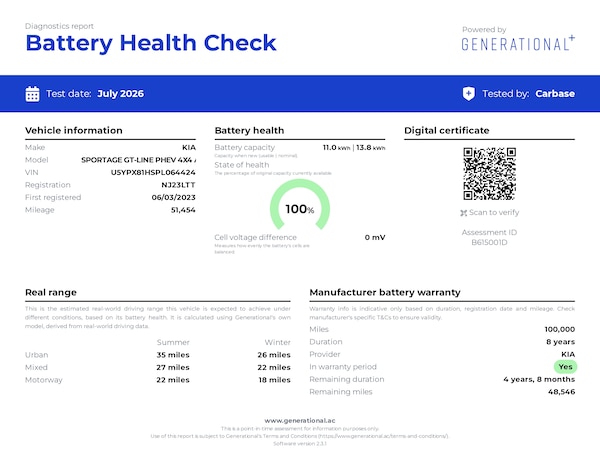Image resolution: width=600 pixels, height=450 pixels.
Task: Select Mixed summer range 27 miles
Action: coord(173,367)
